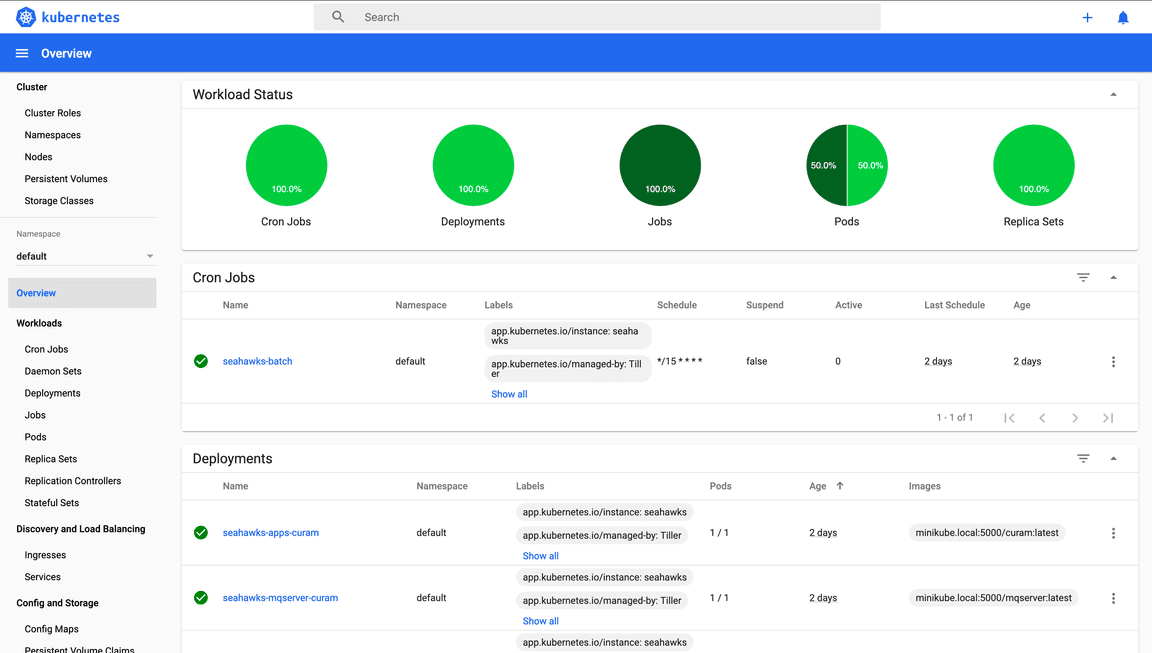Open Storage Classes in sidebar

59,201
